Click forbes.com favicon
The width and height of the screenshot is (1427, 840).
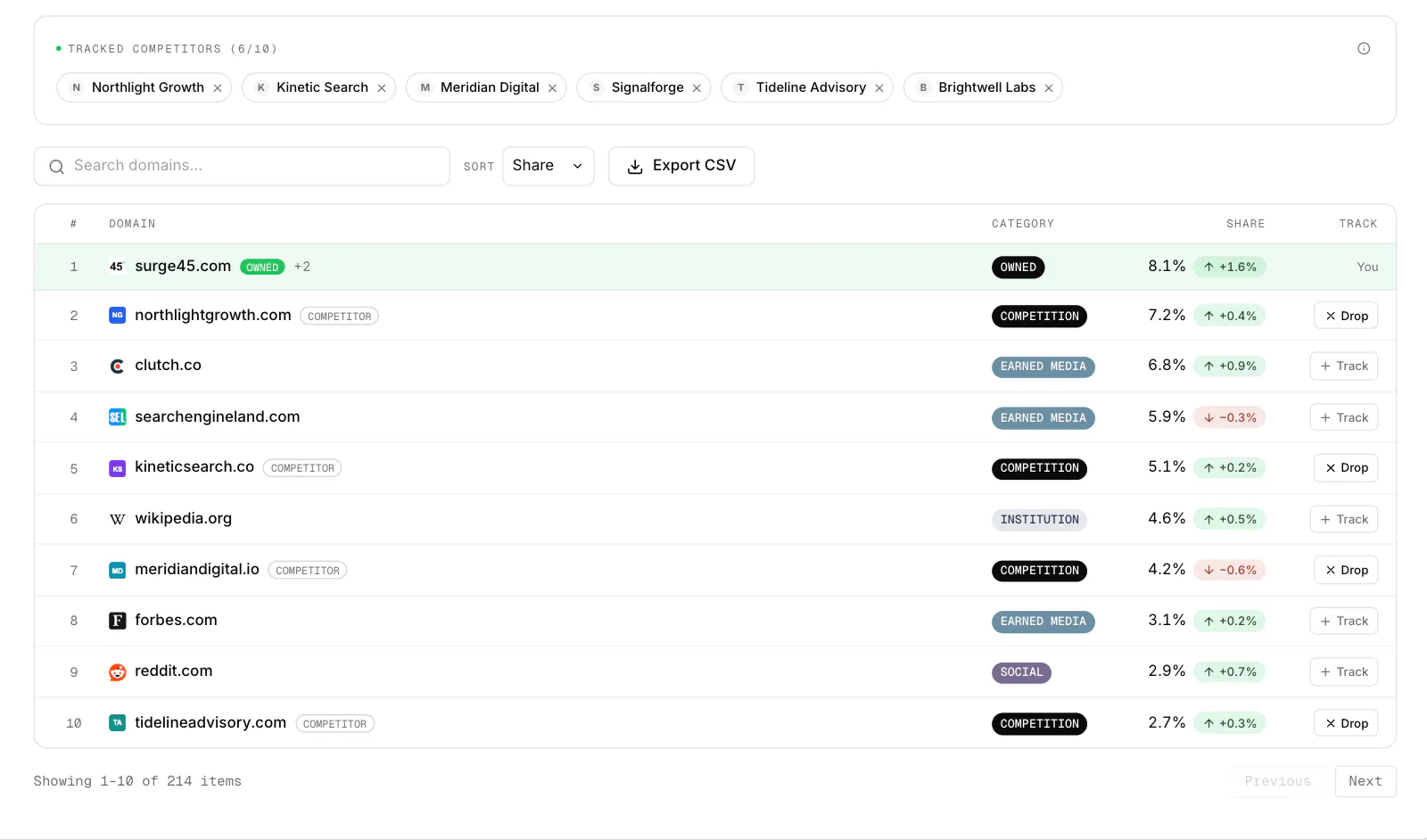pyautogui.click(x=117, y=621)
